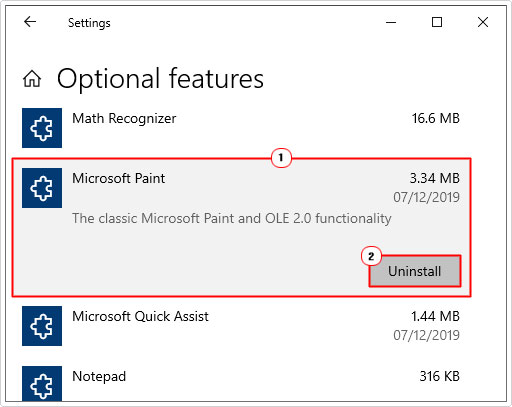
Task: Uninstall Microsoft Paint
Action: point(415,271)
